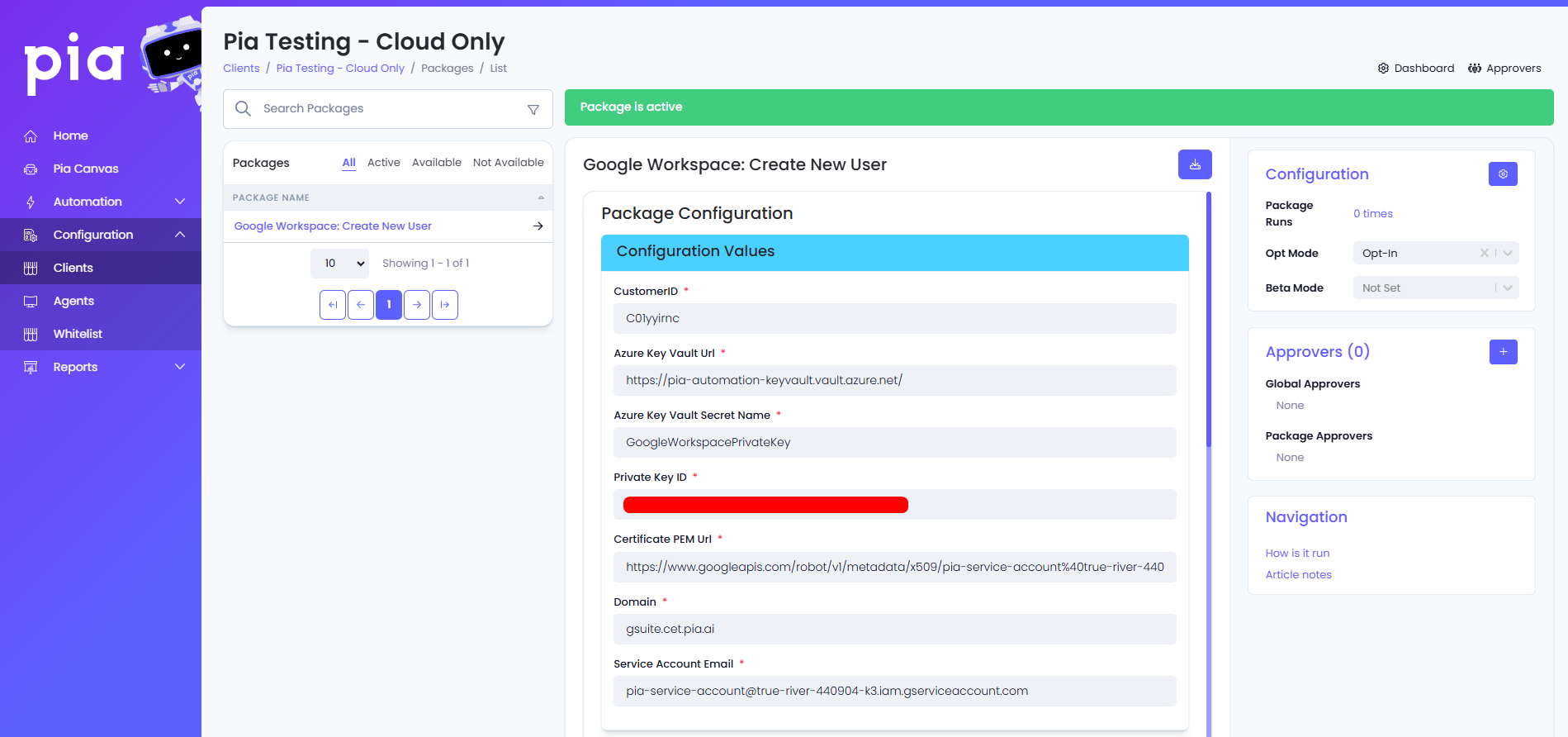Click the Approvers people icon

pyautogui.click(x=1475, y=68)
